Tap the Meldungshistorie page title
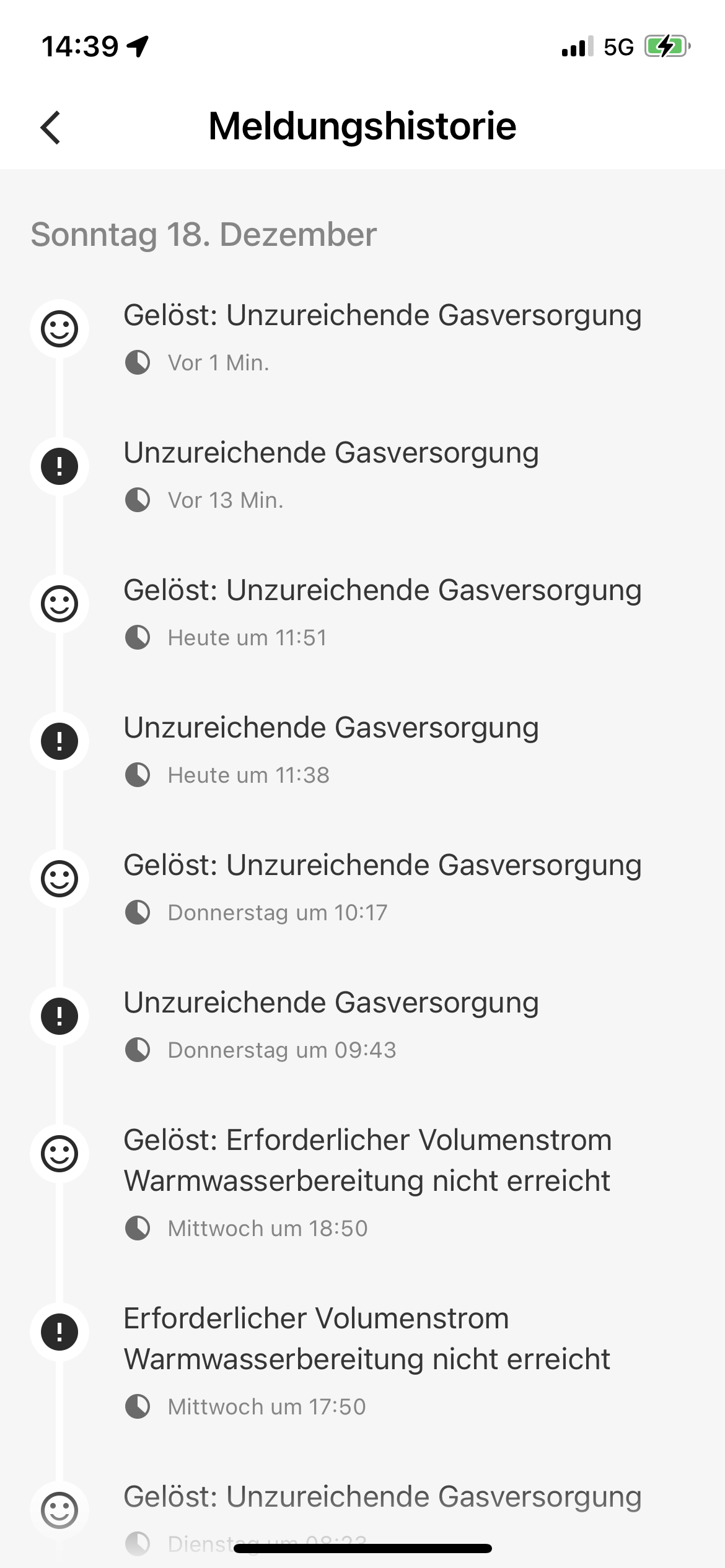The width and height of the screenshot is (725, 1568). 362,126
